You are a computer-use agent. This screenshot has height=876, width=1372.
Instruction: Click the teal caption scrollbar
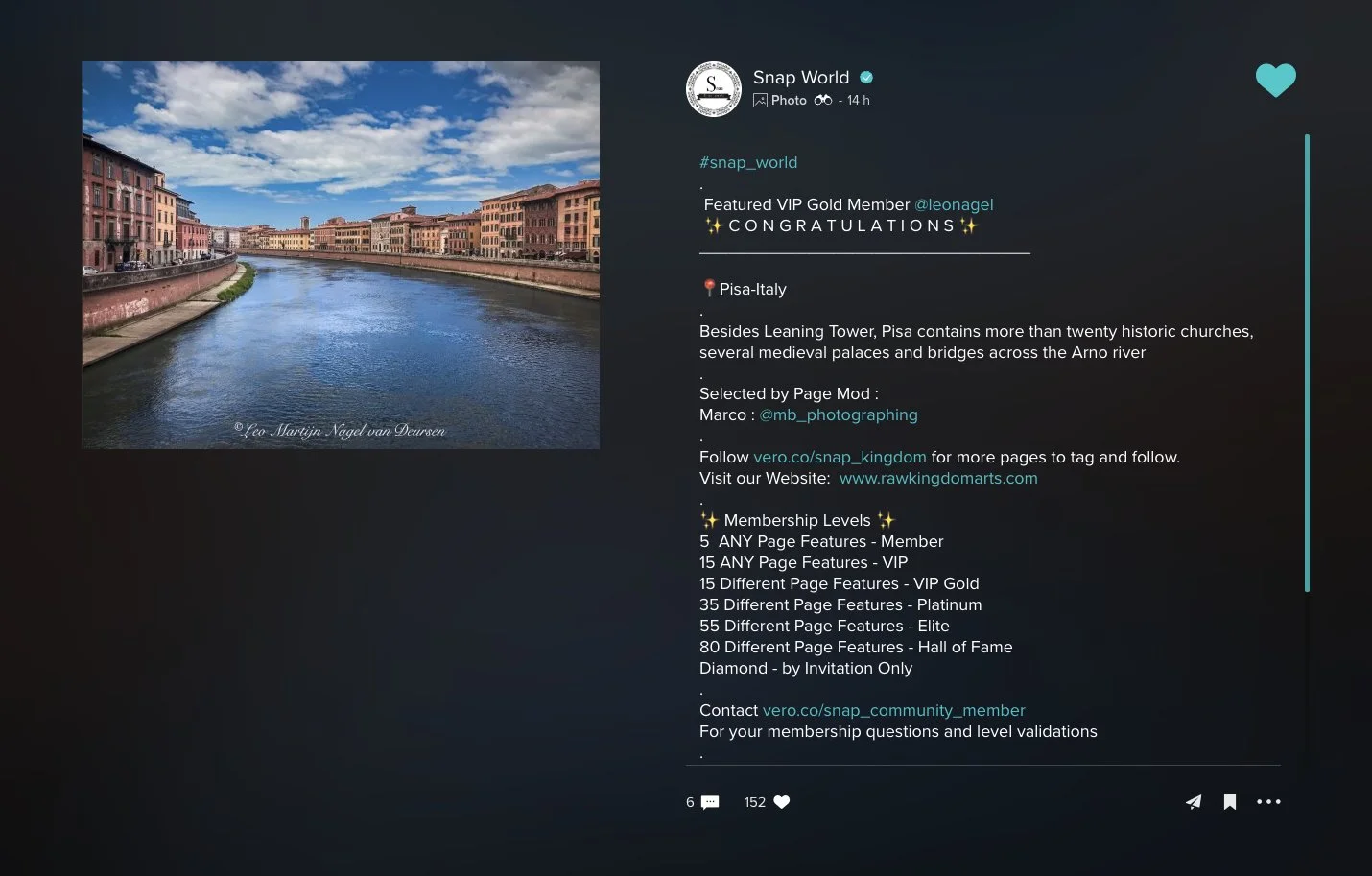click(1307, 363)
